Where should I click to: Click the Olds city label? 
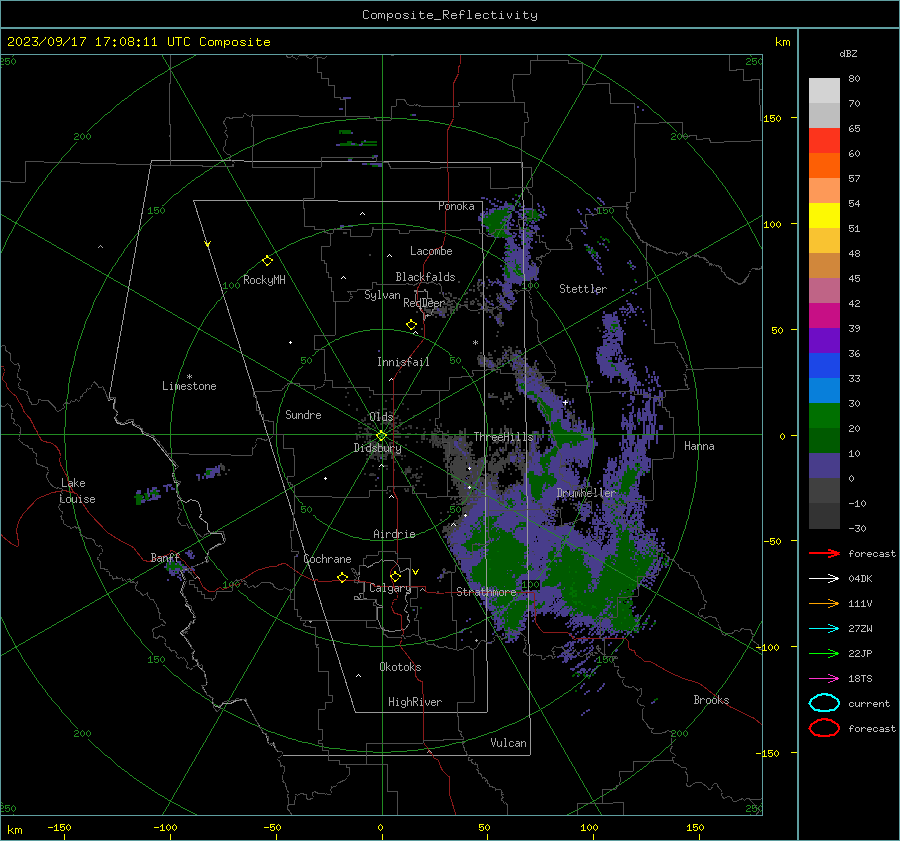[381, 417]
